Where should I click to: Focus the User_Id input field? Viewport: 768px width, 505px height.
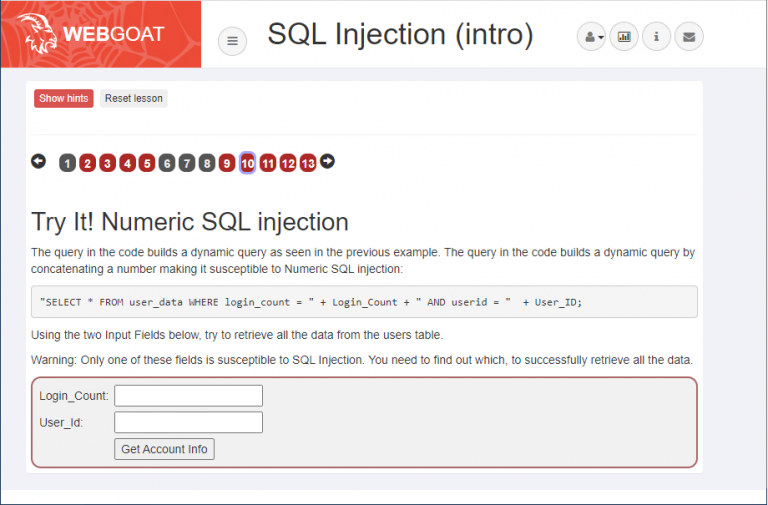pyautogui.click(x=188, y=422)
